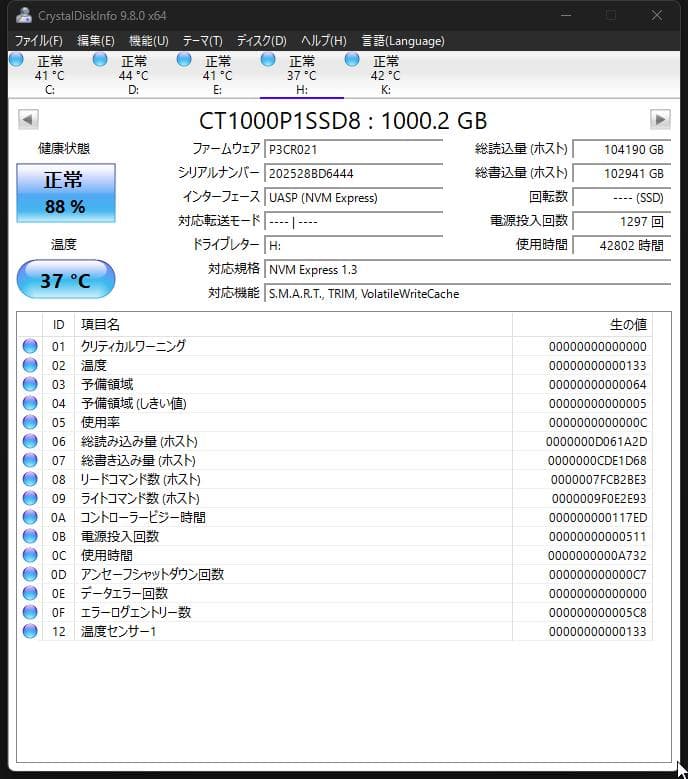This screenshot has height=779, width=688.
Task: Select the 総書き込み量 (ホスト) SMART row
Action: click(335, 460)
